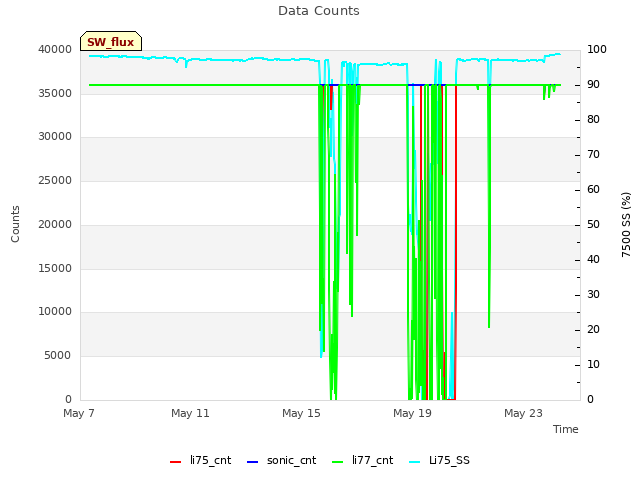Click the blue sonic_cnt legend swatch
The image size is (640, 480).
253,462
